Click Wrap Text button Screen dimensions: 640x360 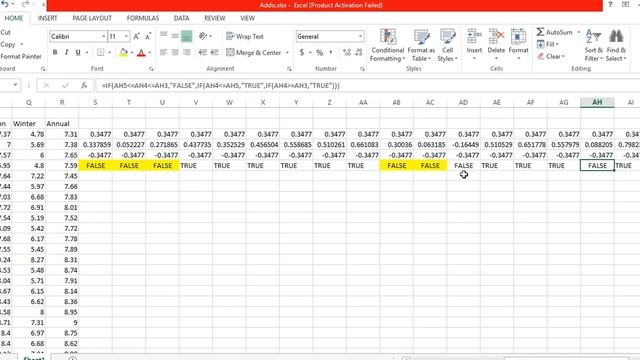[x=245, y=36]
